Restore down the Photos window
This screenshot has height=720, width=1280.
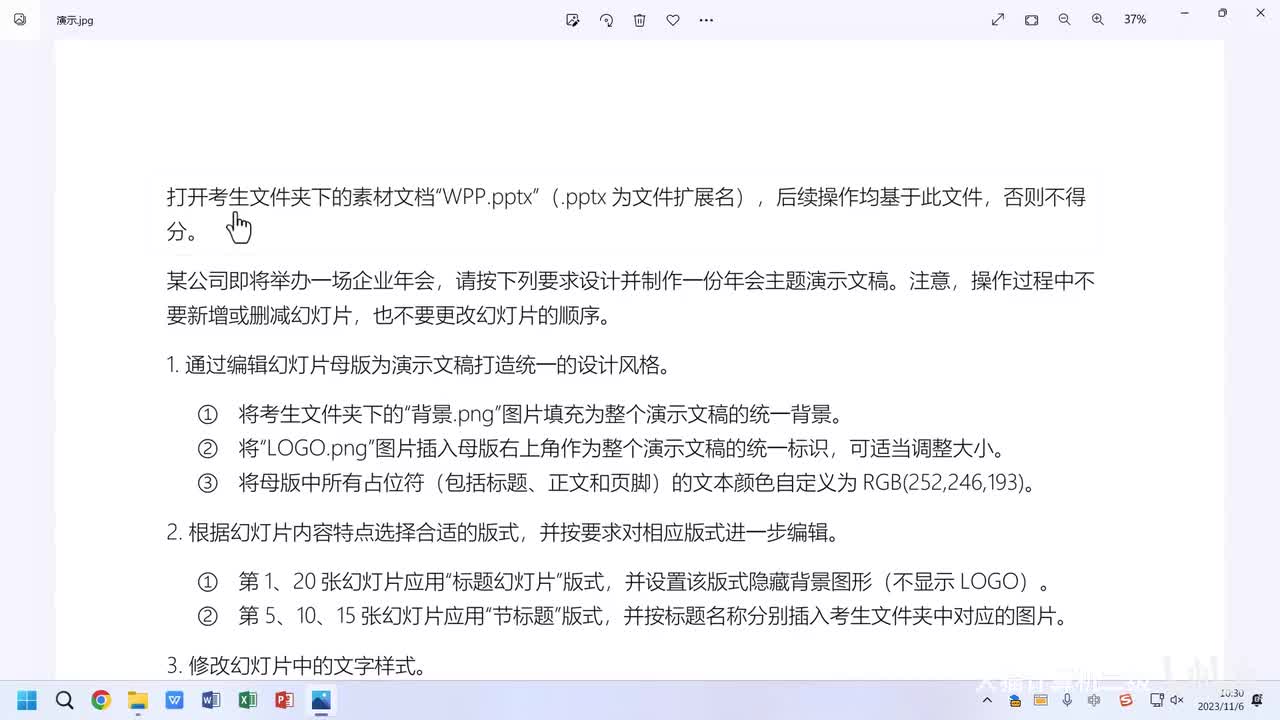tap(1222, 13)
